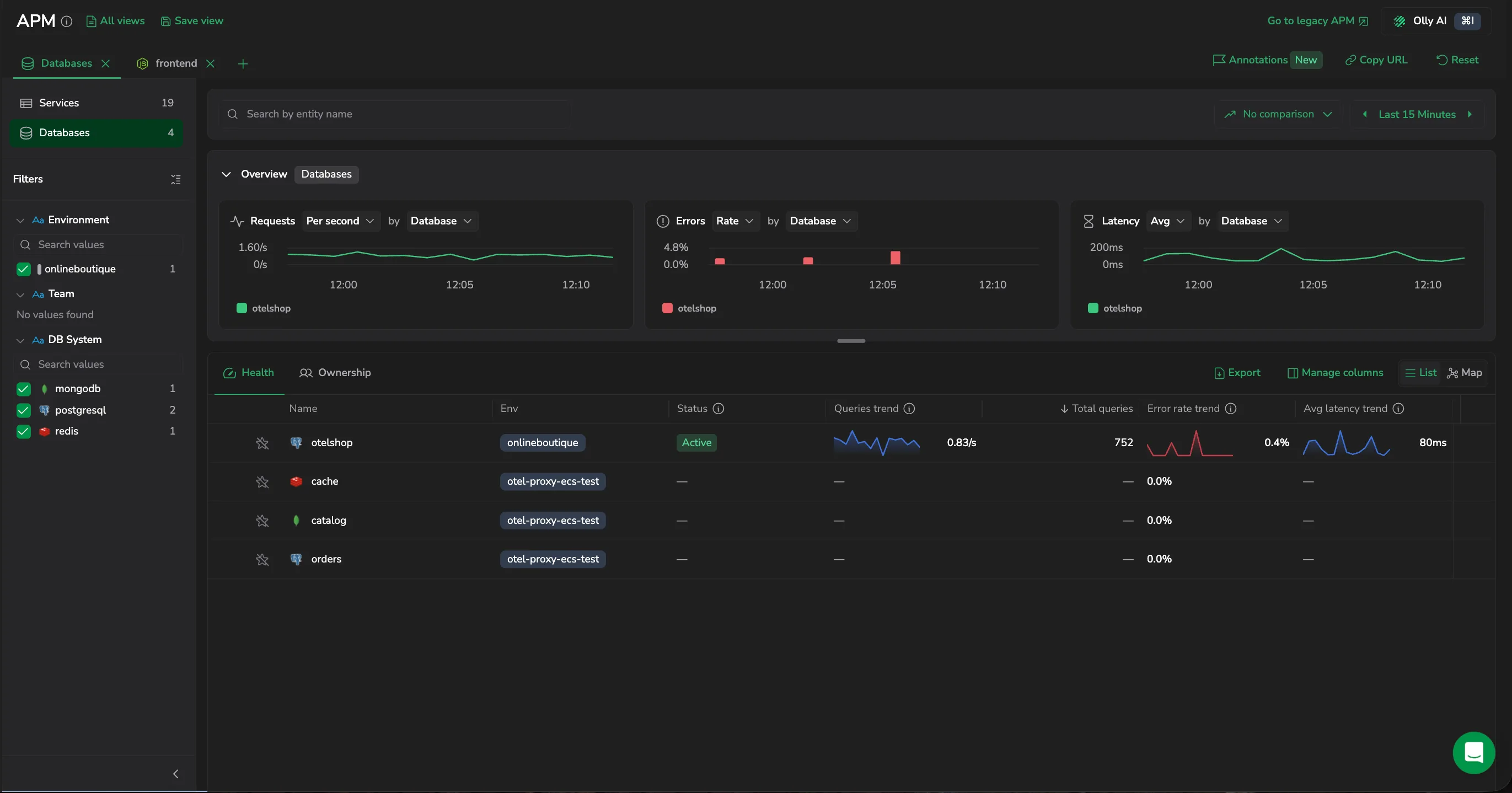Open Manage columns
The width and height of the screenshot is (1512, 793).
tap(1336, 373)
